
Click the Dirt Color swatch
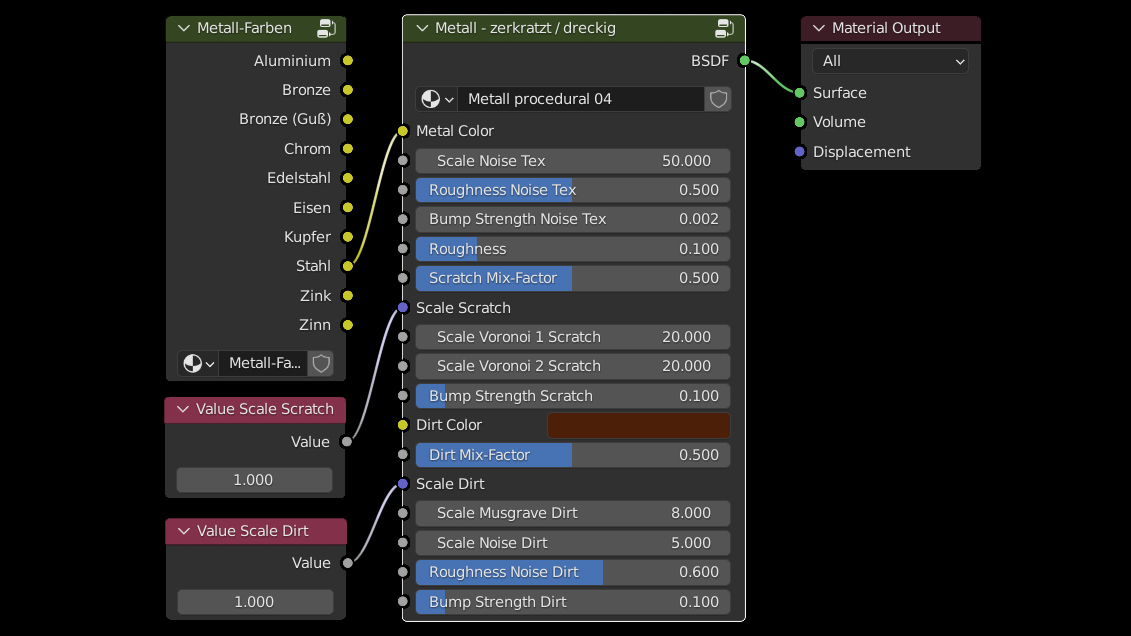[638, 425]
